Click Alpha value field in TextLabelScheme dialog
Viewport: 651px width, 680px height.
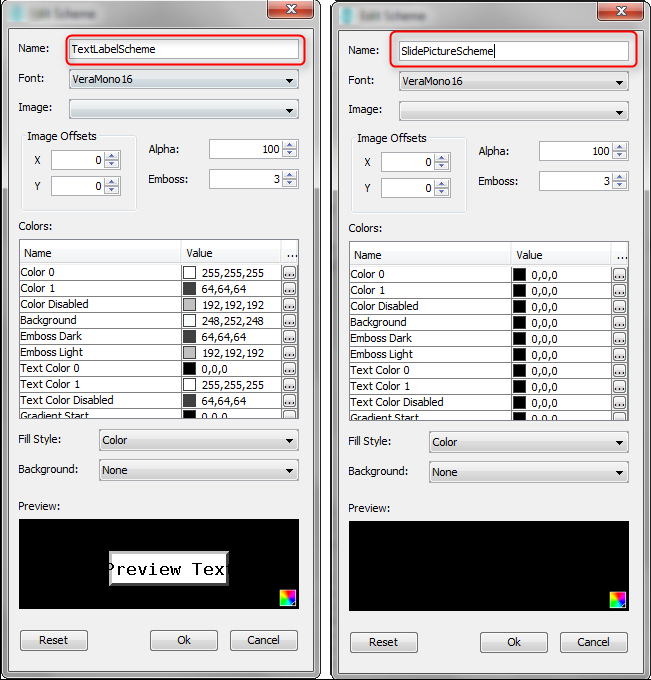[x=245, y=149]
